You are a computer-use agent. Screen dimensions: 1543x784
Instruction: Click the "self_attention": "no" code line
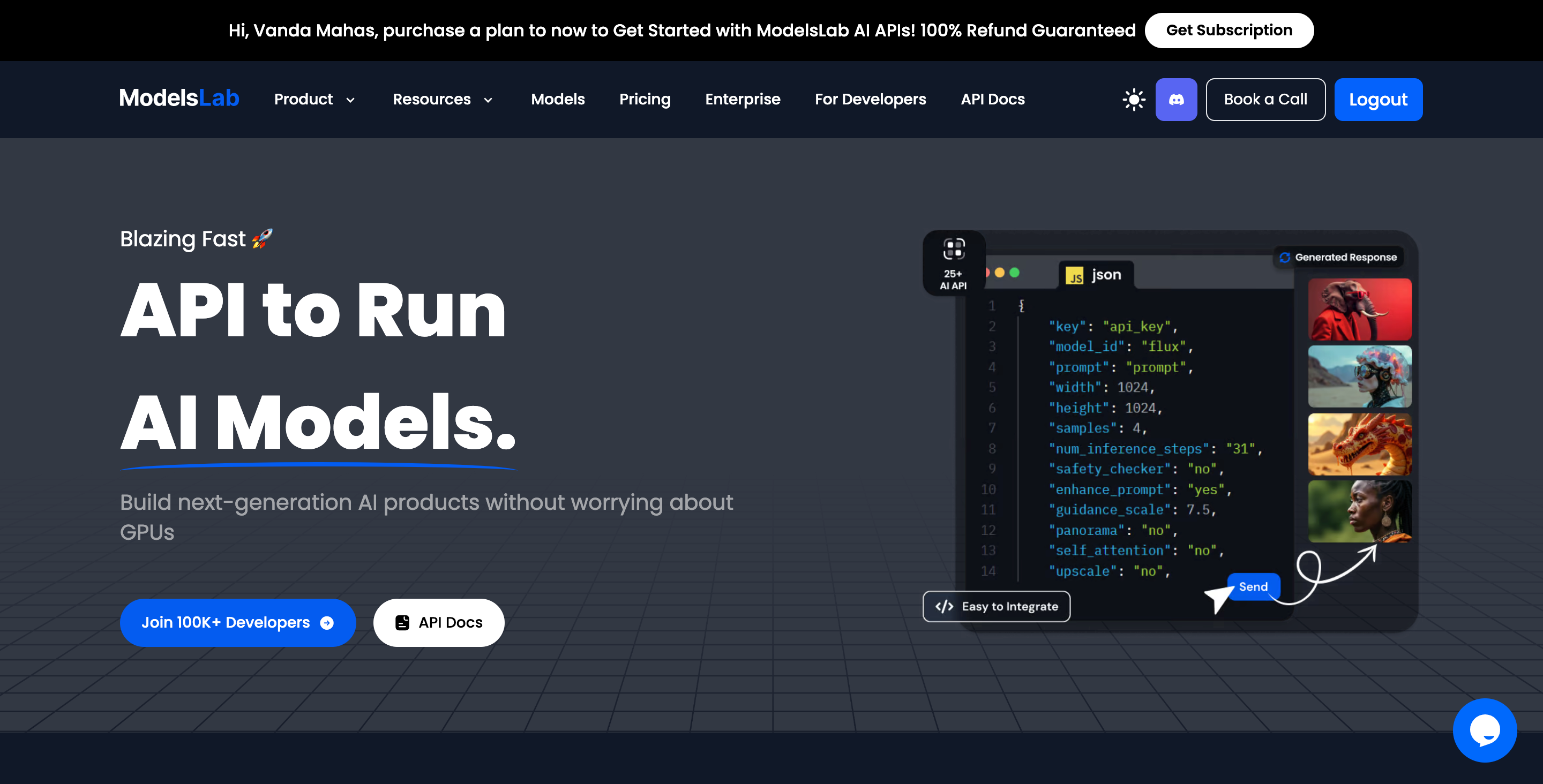point(1136,551)
